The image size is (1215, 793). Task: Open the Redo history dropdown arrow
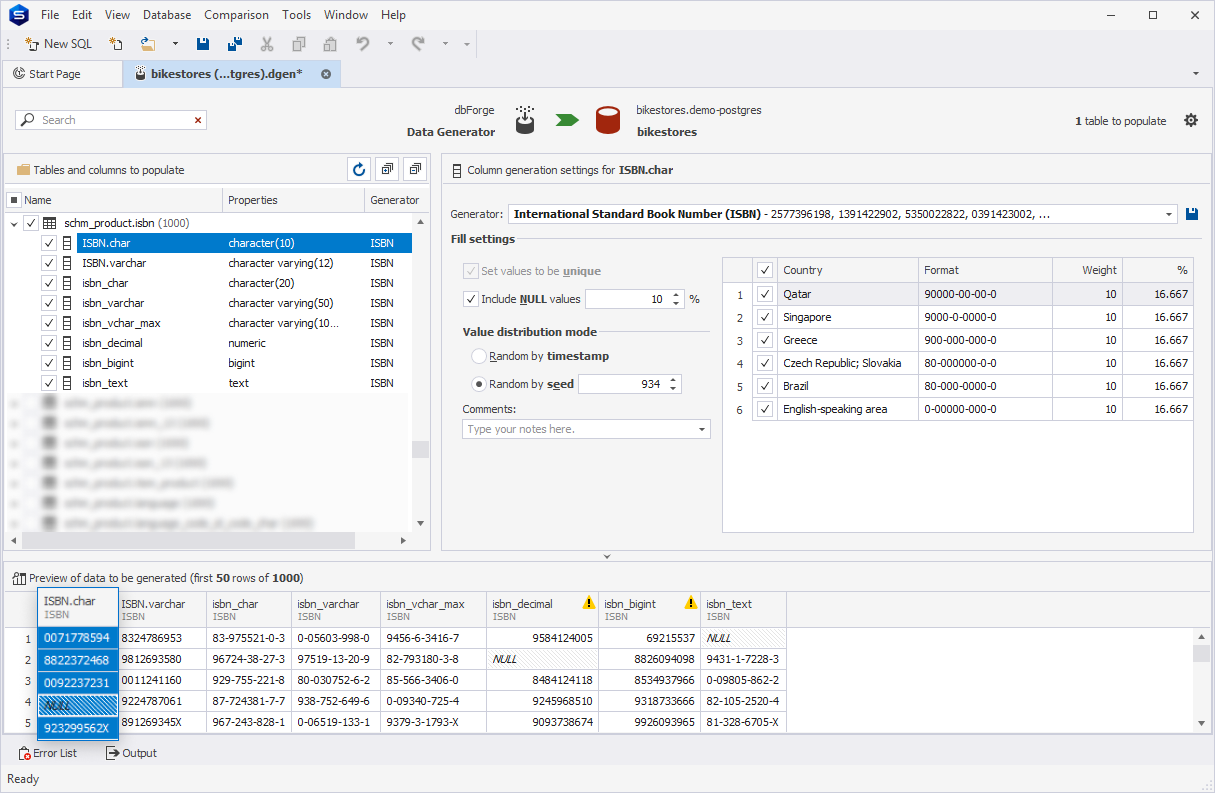click(x=445, y=44)
